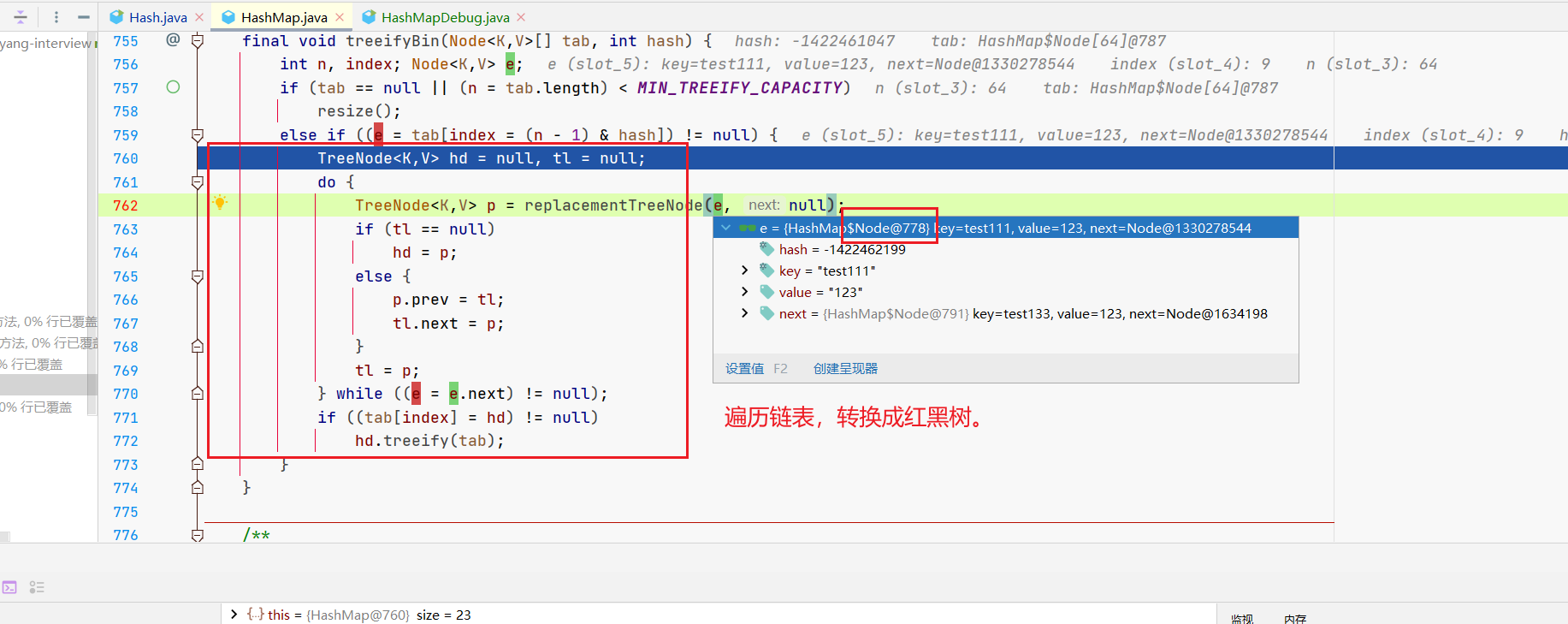This screenshot has height=624, width=1568.
Task: Click the fold end marker at line 768
Action: tap(198, 347)
